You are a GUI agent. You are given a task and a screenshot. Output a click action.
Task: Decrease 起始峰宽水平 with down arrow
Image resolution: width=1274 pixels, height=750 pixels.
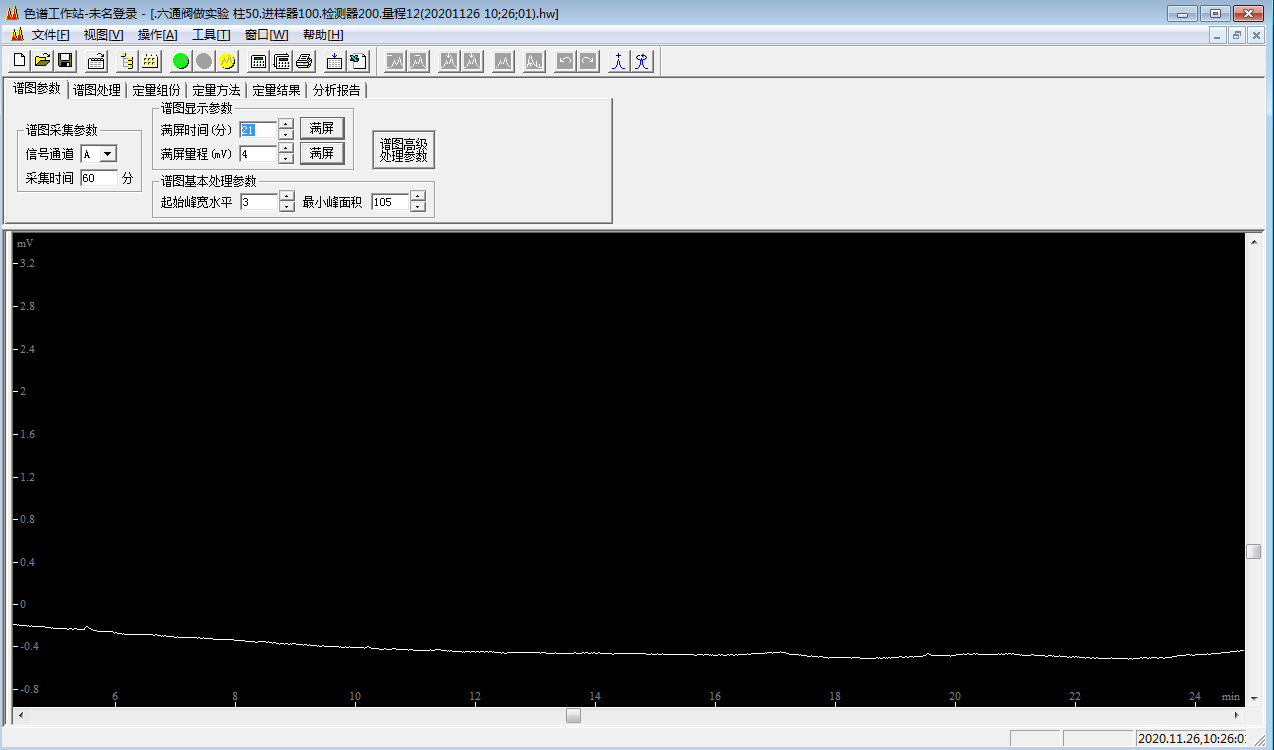288,207
